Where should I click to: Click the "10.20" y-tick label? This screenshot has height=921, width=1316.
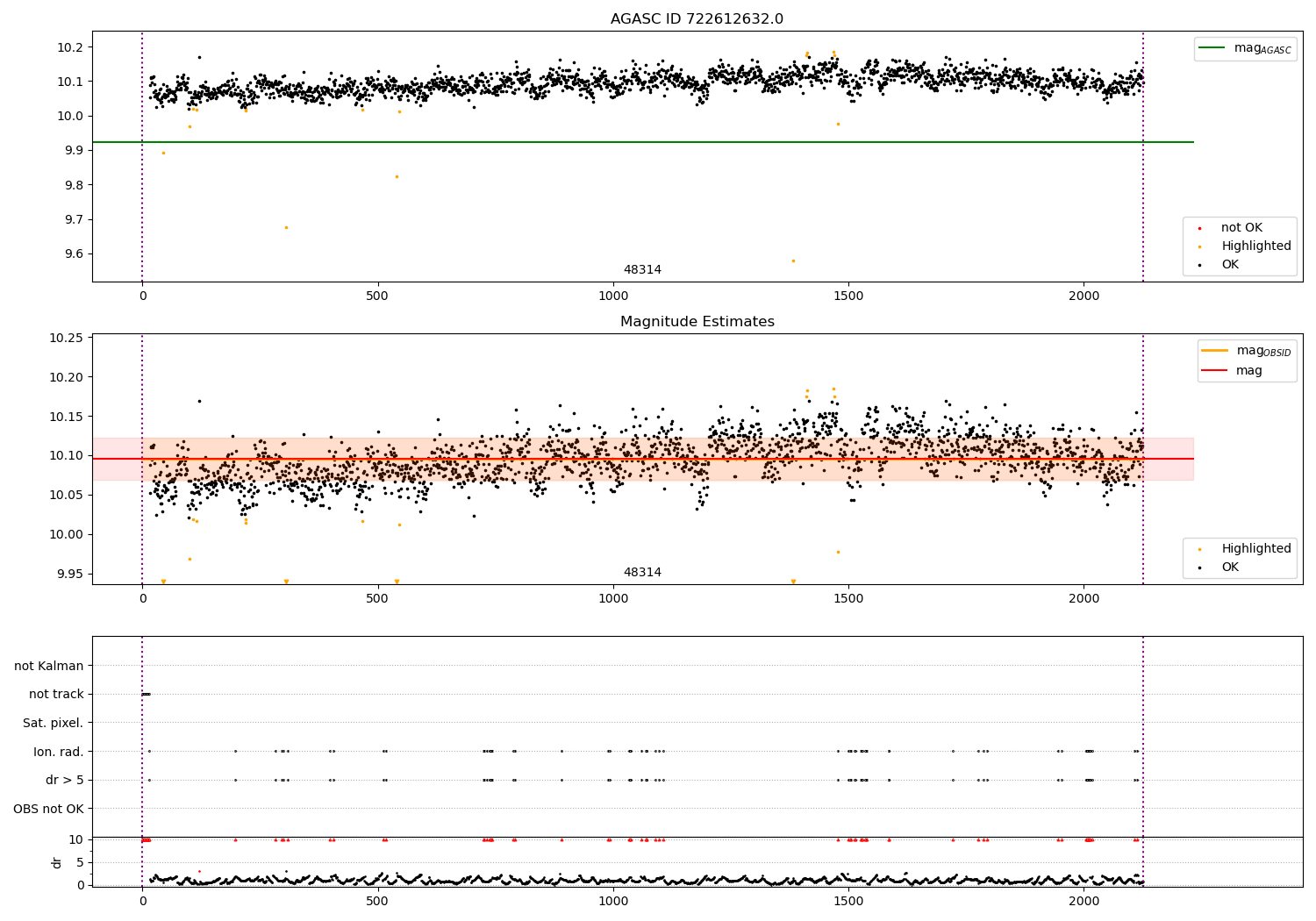point(65,378)
